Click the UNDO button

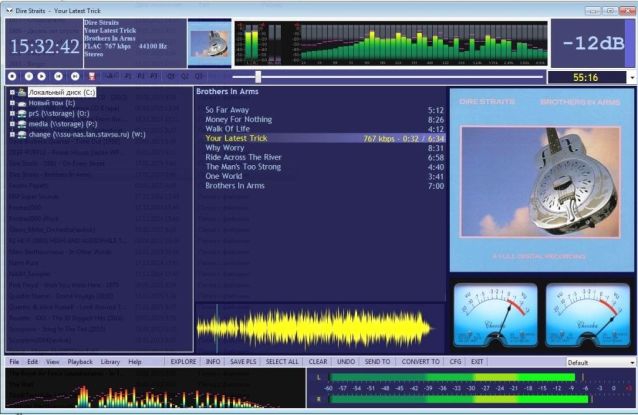tap(346, 362)
